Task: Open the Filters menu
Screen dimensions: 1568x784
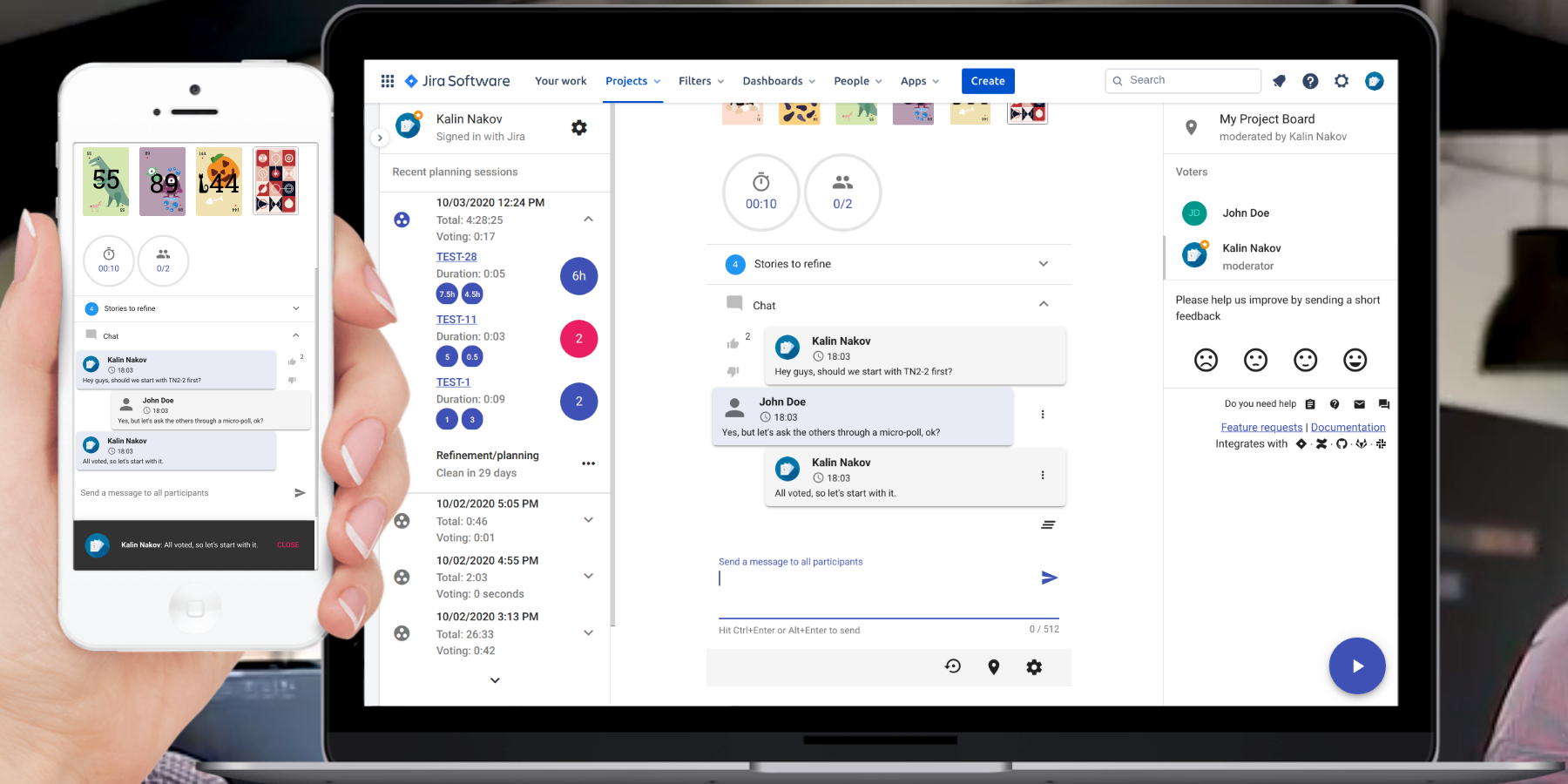Action: click(701, 81)
